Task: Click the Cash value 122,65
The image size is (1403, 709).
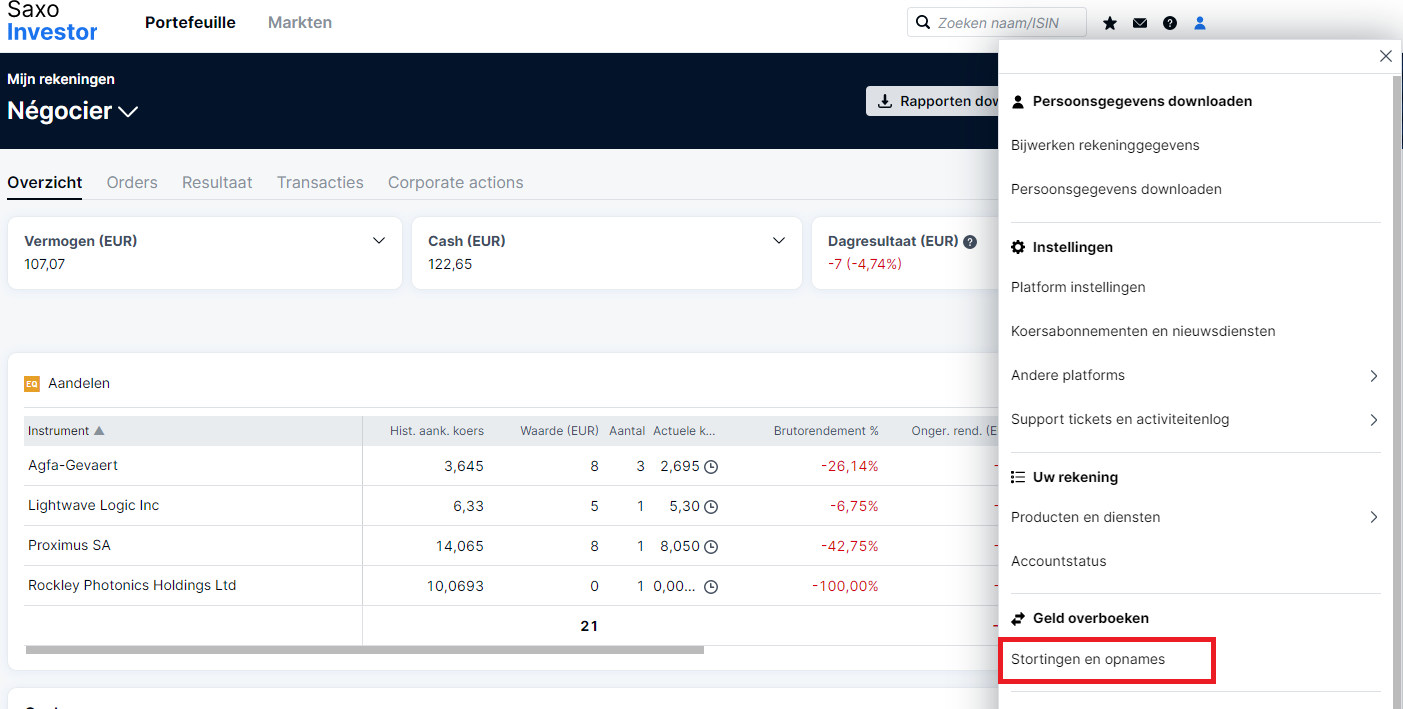Action: coord(450,264)
